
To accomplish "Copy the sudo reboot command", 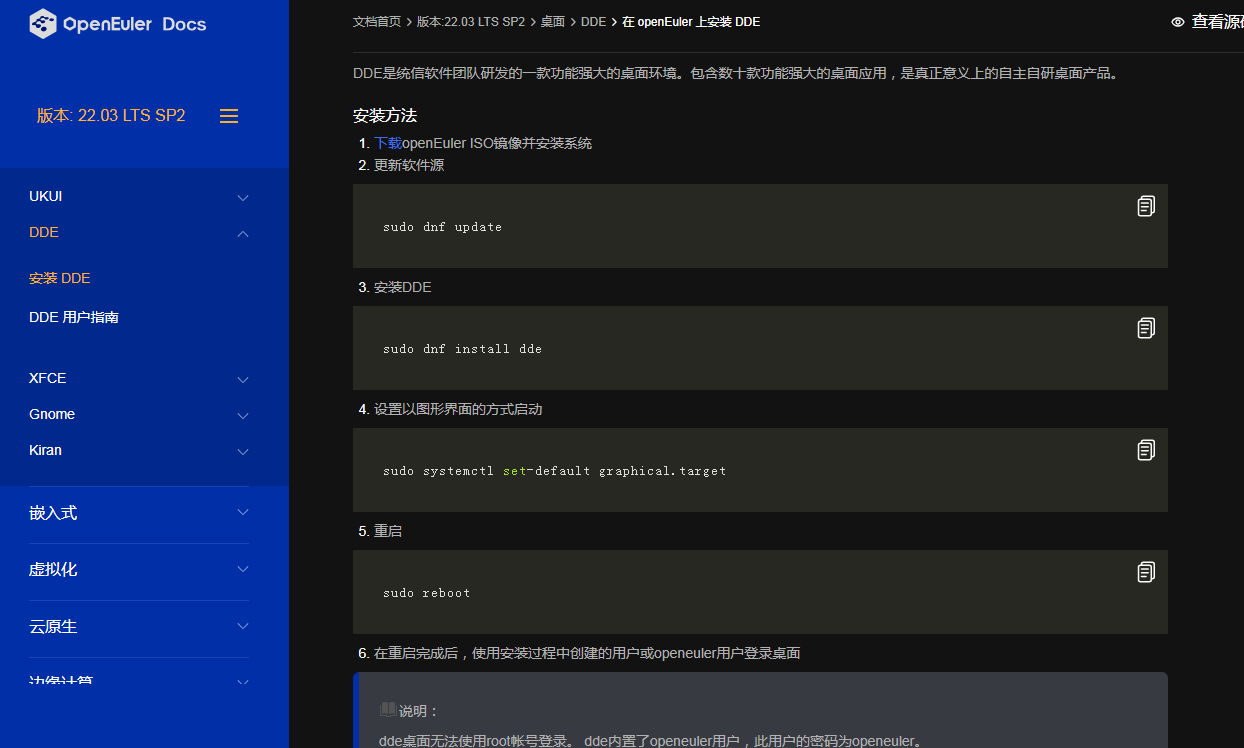I will click(x=1146, y=572).
